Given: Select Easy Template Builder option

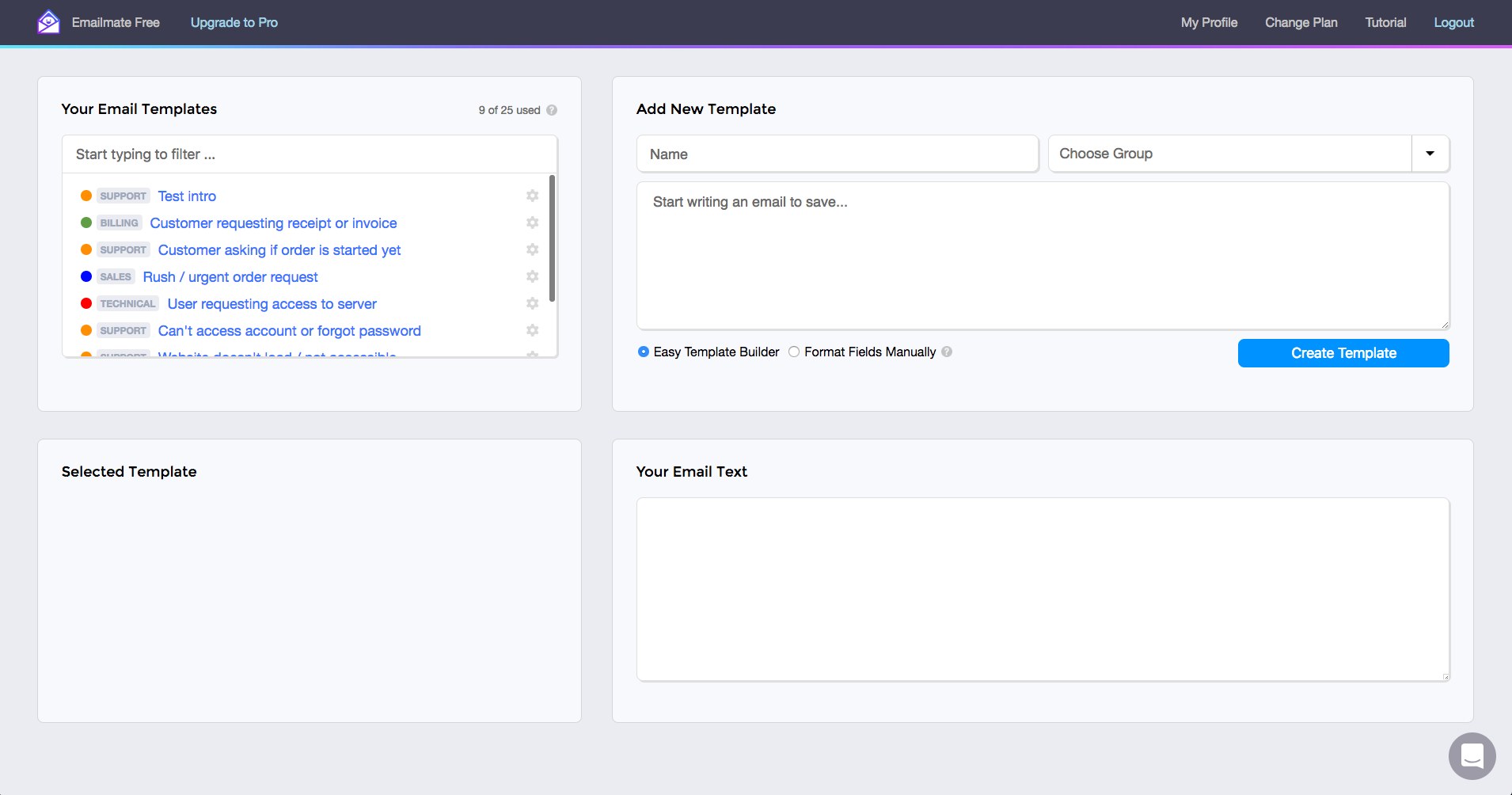Looking at the screenshot, I should pos(644,352).
